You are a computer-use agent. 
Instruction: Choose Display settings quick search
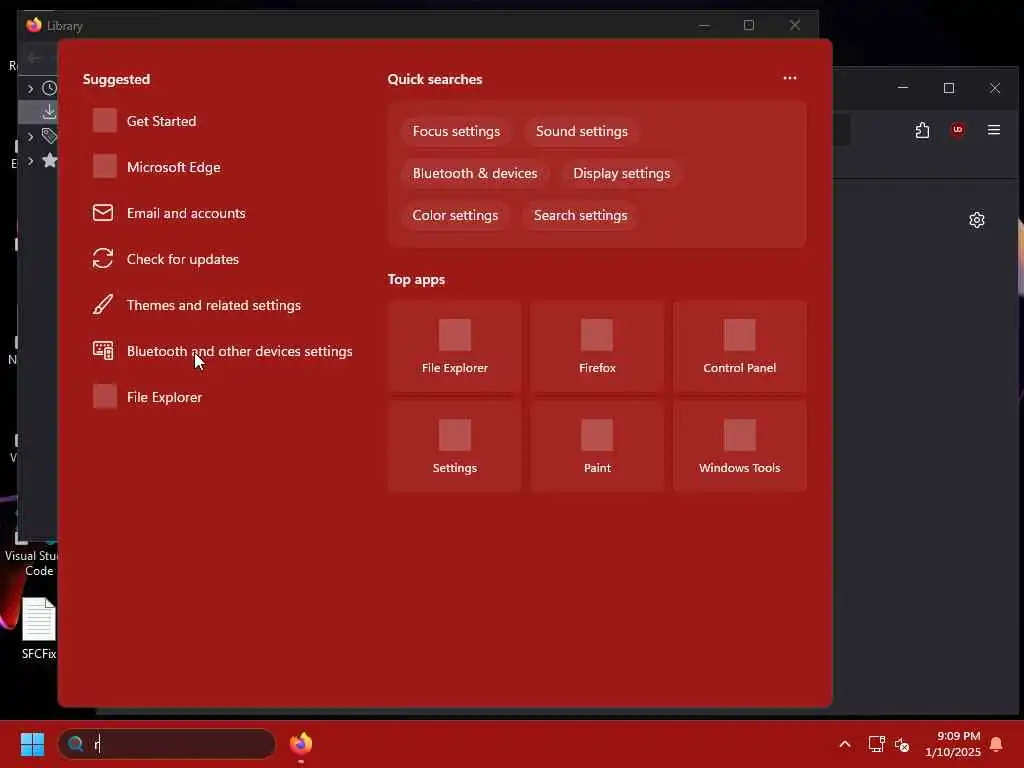(x=621, y=173)
